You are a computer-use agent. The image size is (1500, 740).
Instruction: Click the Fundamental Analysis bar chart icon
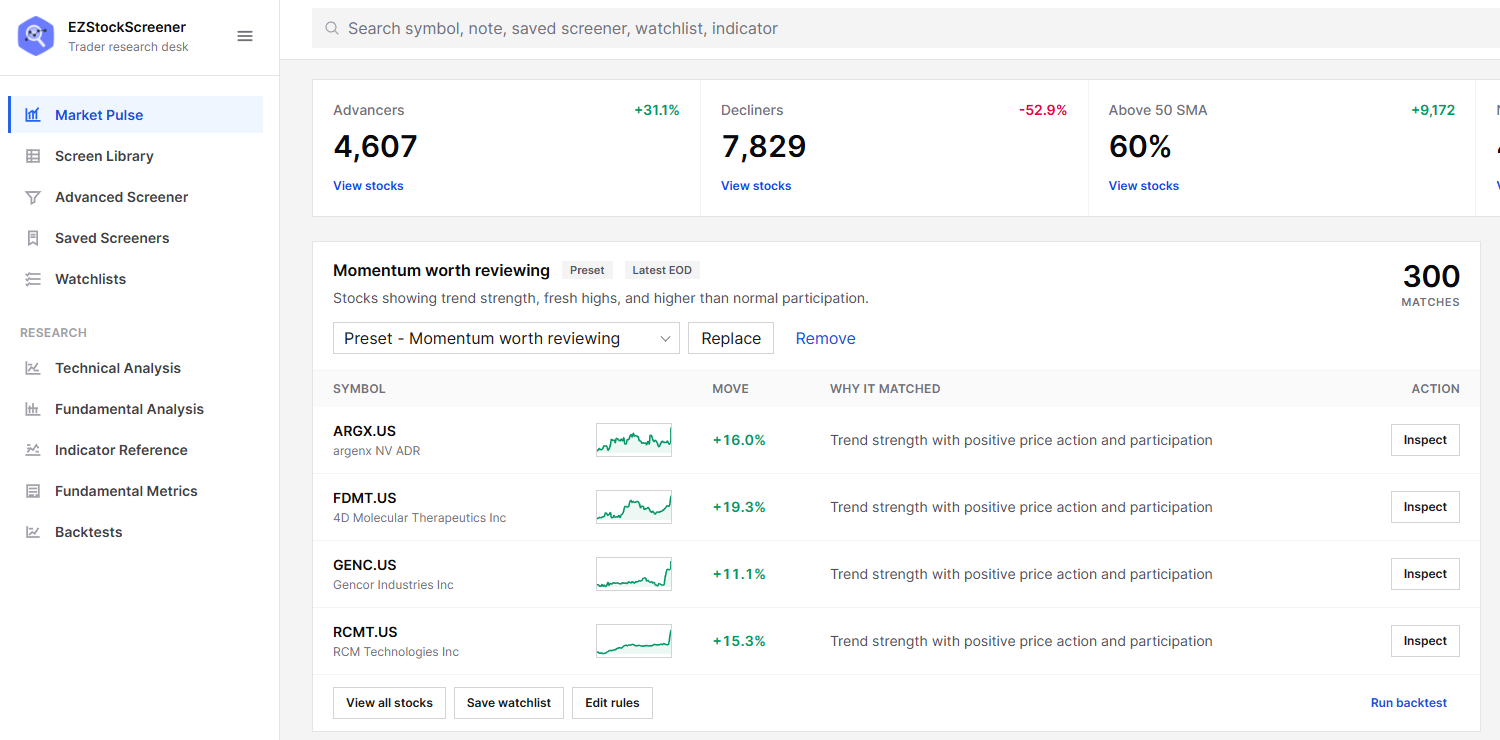pos(33,409)
